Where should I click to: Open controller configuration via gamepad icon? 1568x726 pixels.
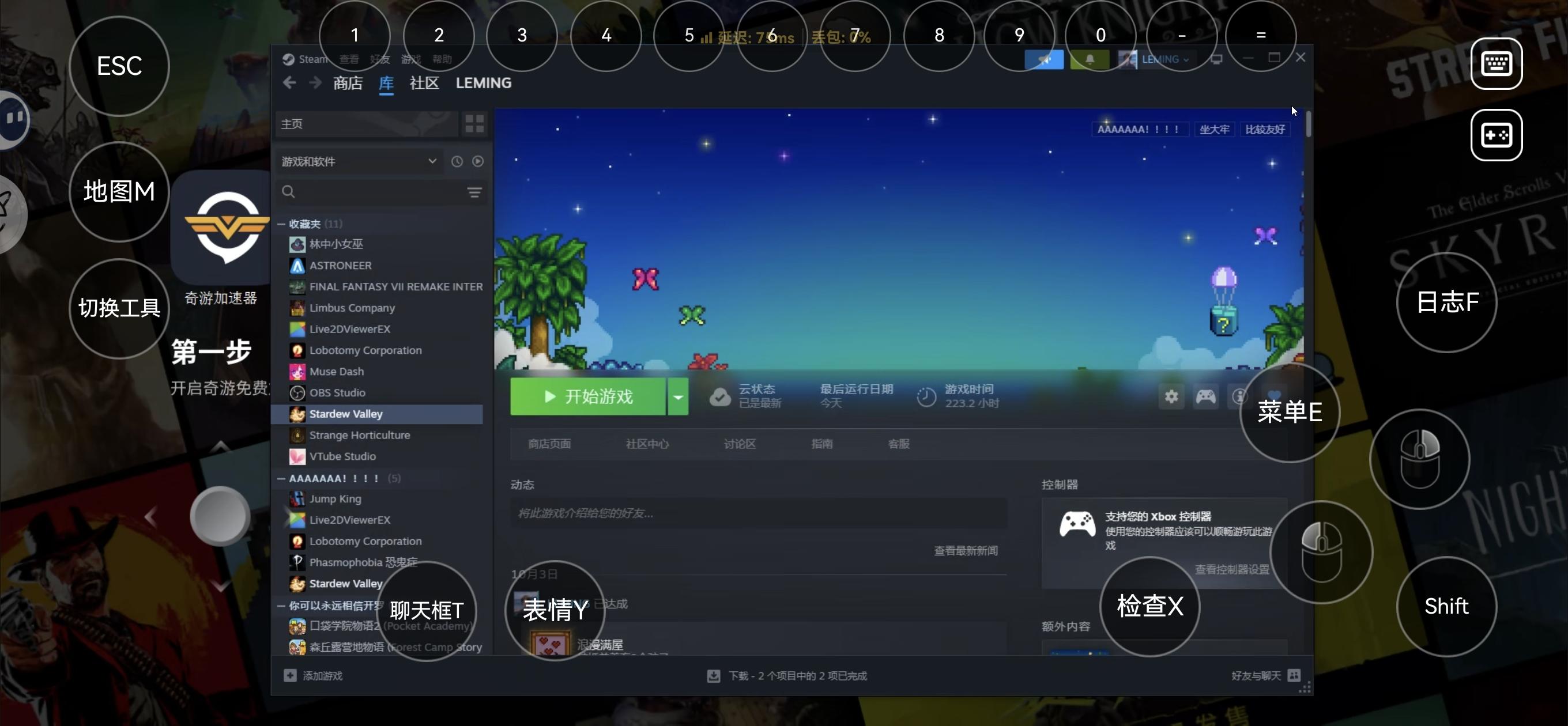1207,396
